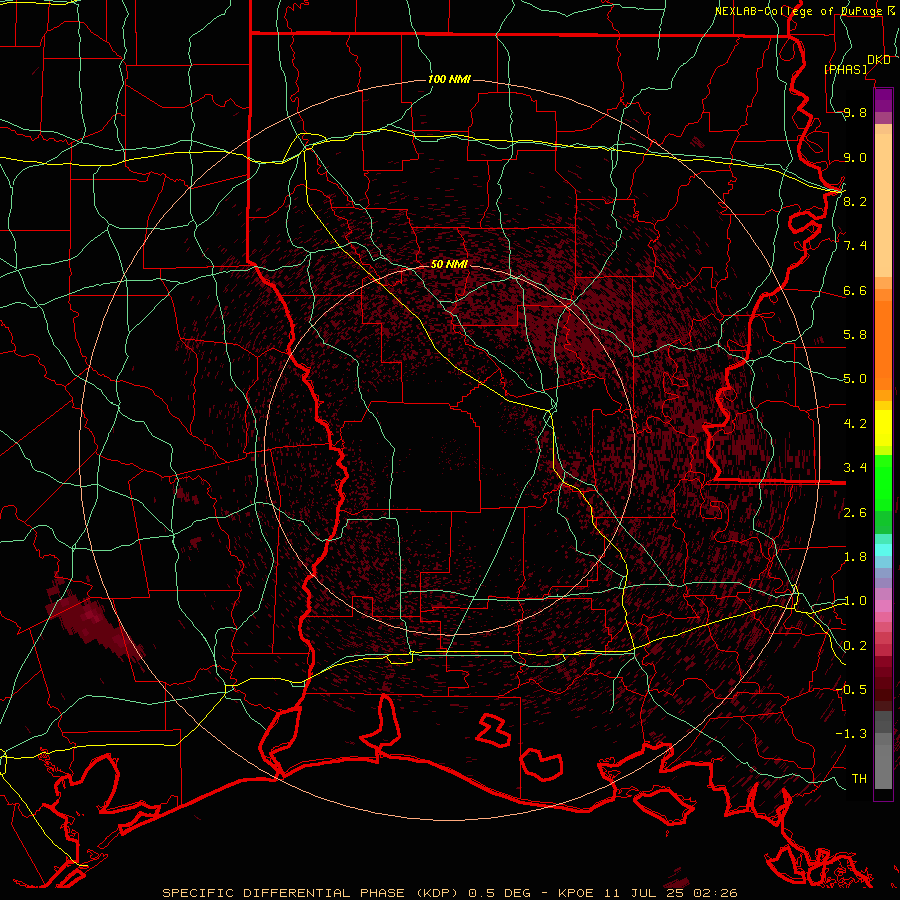Select the 7.4 colorbar value

coord(855,246)
